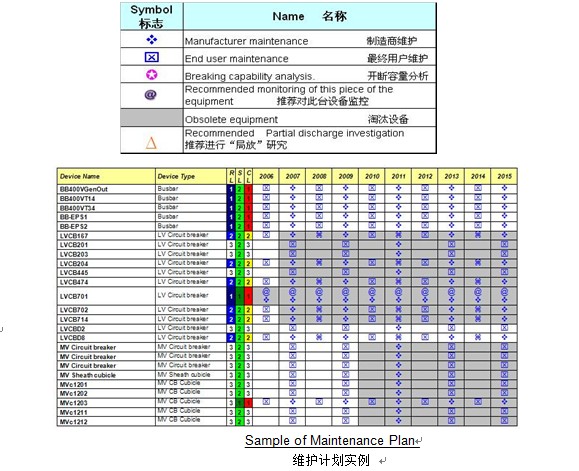579x471 pixels.
Task: Click the @ recommended monitoring legend symbol
Action: (150, 95)
